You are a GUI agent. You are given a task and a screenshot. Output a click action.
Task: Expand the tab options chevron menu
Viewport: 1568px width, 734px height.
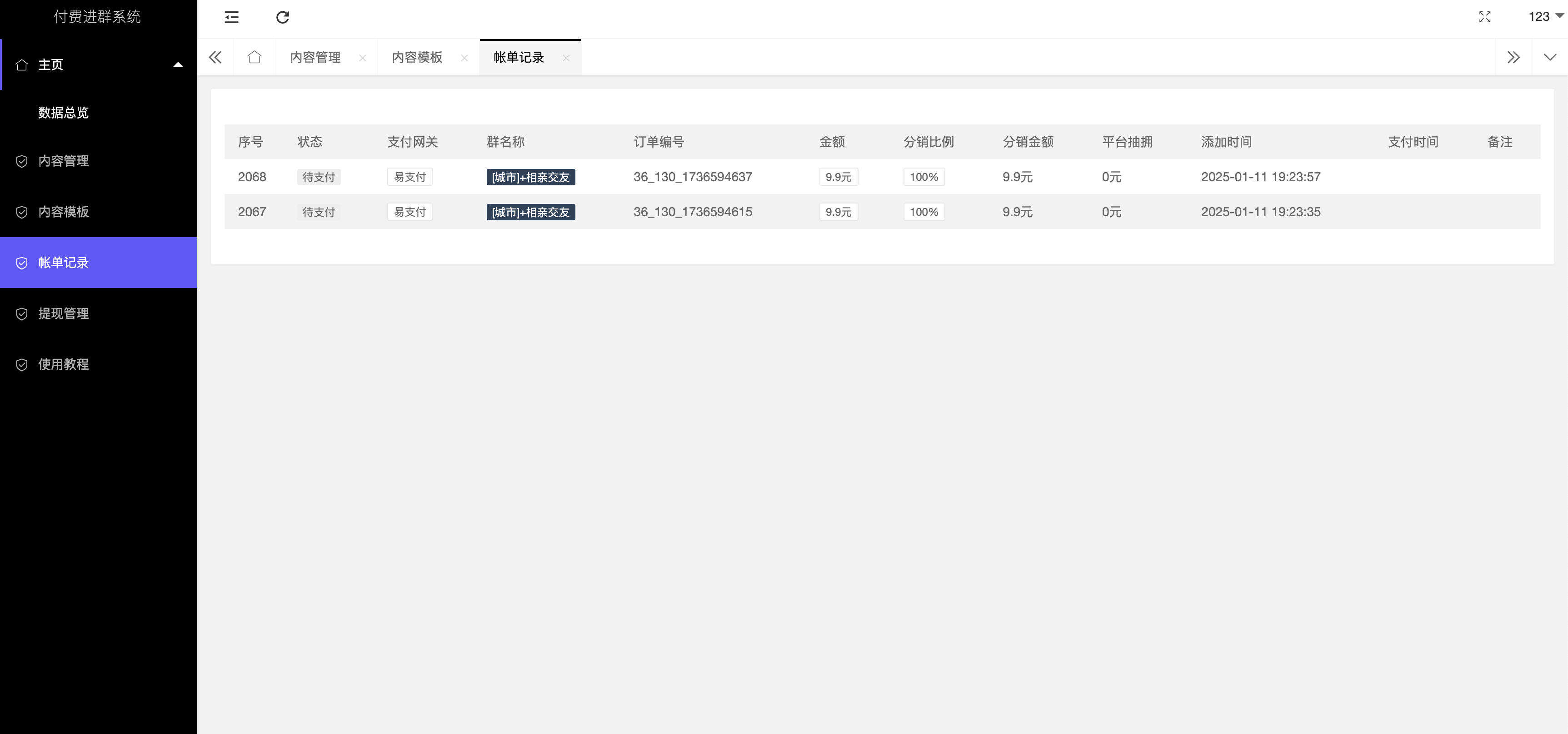pyautogui.click(x=1550, y=57)
